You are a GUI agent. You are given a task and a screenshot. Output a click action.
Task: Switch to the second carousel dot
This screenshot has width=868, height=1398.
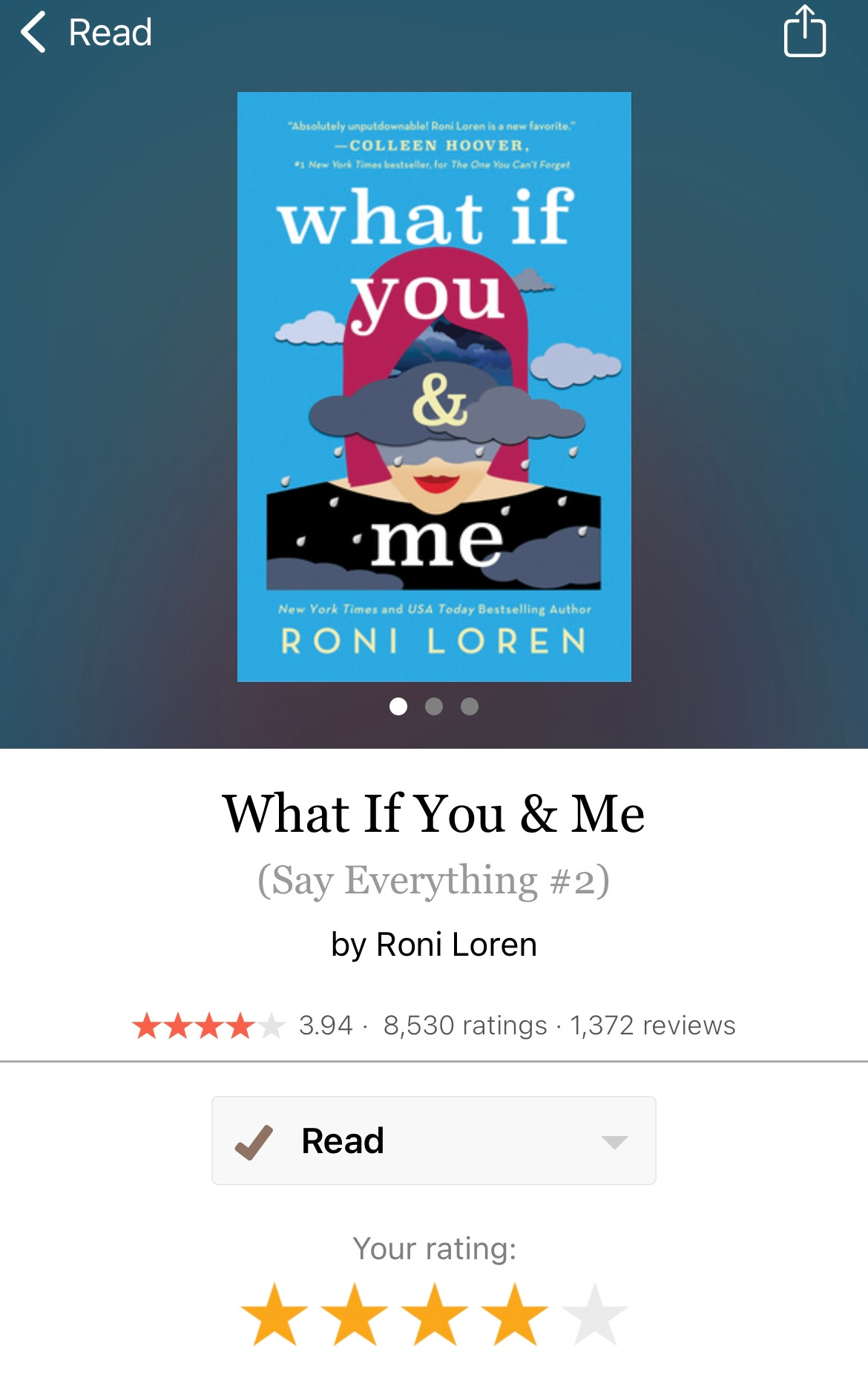[x=434, y=706]
